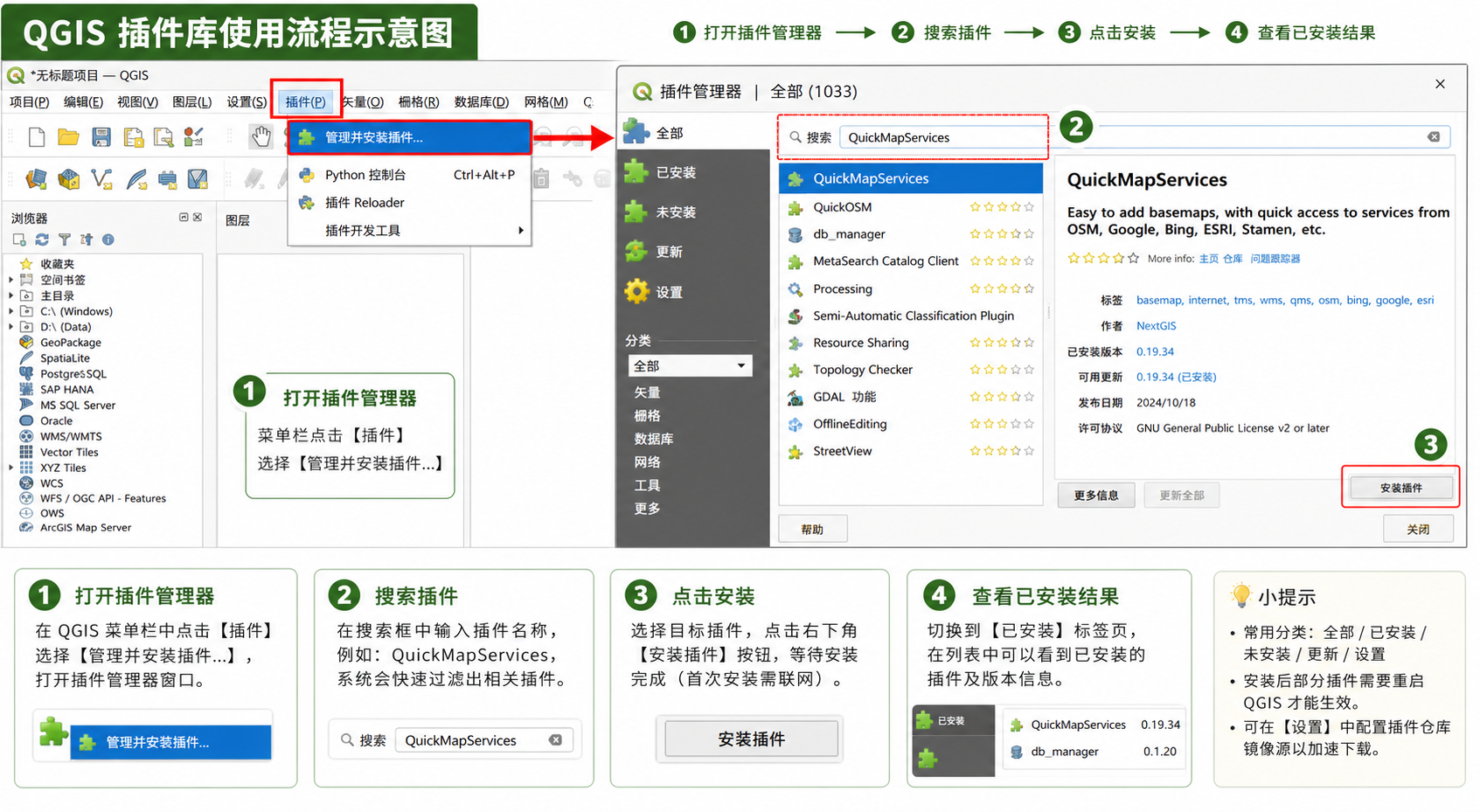Viewport: 1480px width, 812px height.
Task: Click the 关闭 button
Action: [x=1418, y=530]
